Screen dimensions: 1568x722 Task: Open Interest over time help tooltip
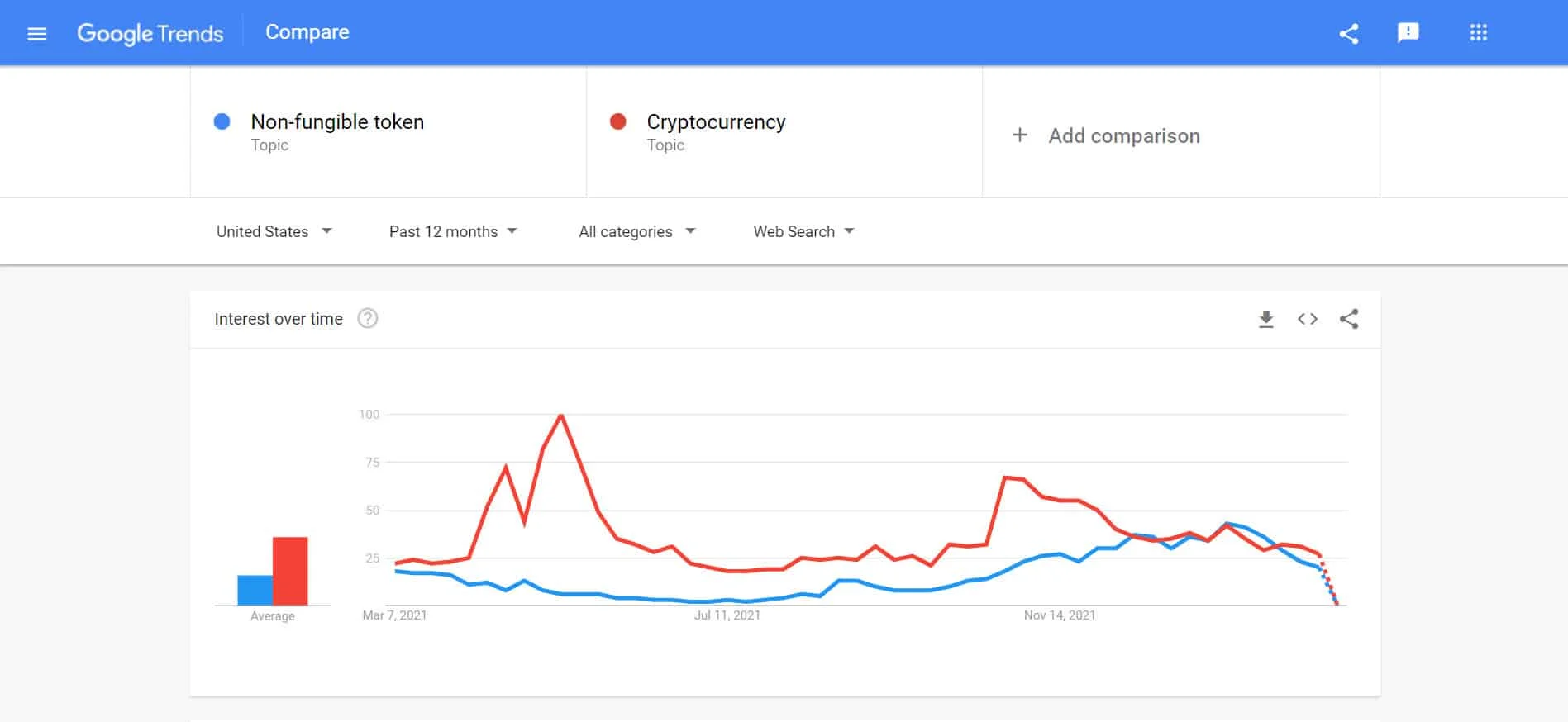point(368,319)
